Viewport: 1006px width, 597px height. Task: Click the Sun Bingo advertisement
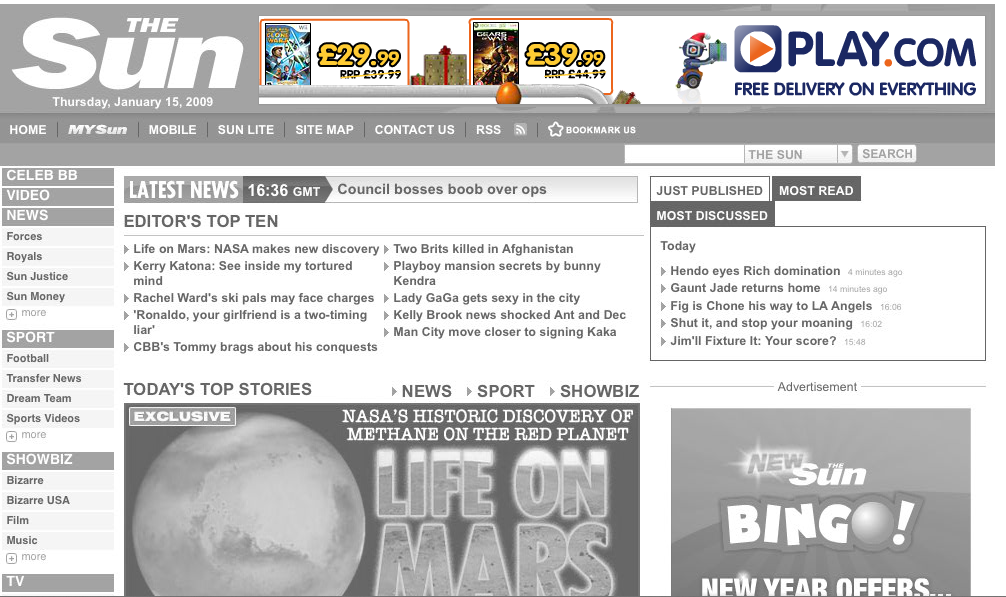point(821,502)
